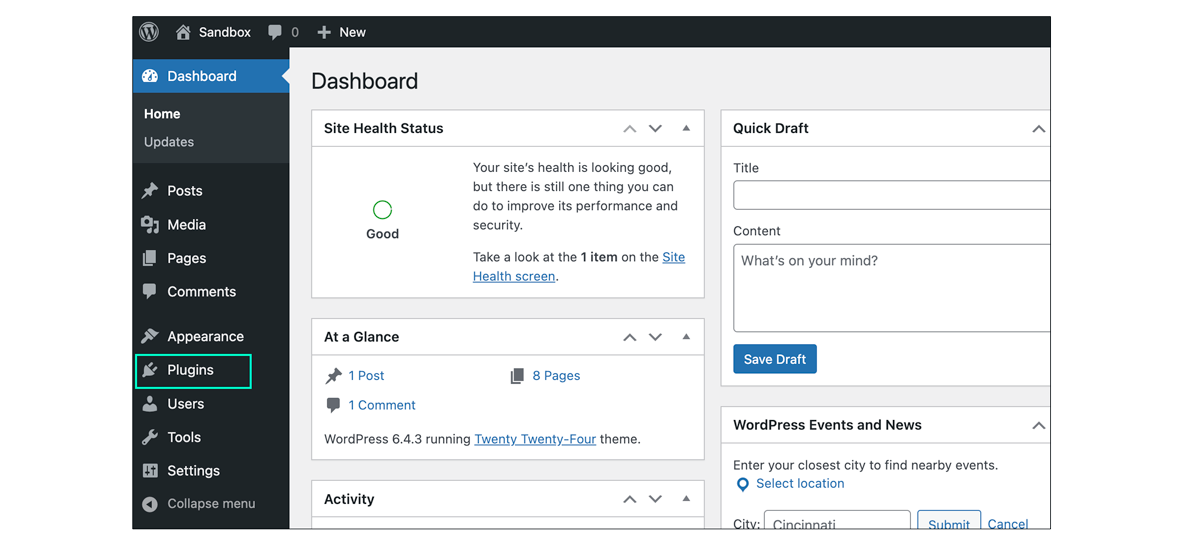Open the Home submenu item
The height and width of the screenshot is (550, 1200).
click(162, 114)
